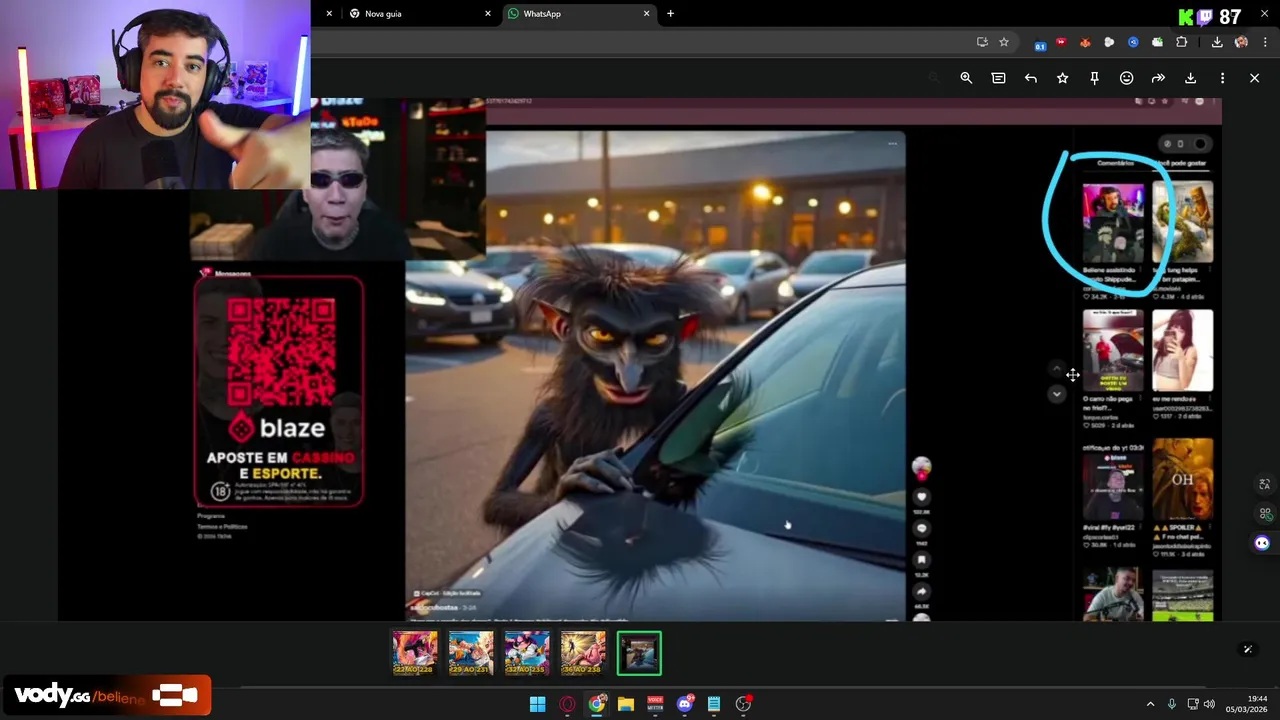Go to the message from the viewer toolbar
The image size is (1280, 720).
[998, 78]
